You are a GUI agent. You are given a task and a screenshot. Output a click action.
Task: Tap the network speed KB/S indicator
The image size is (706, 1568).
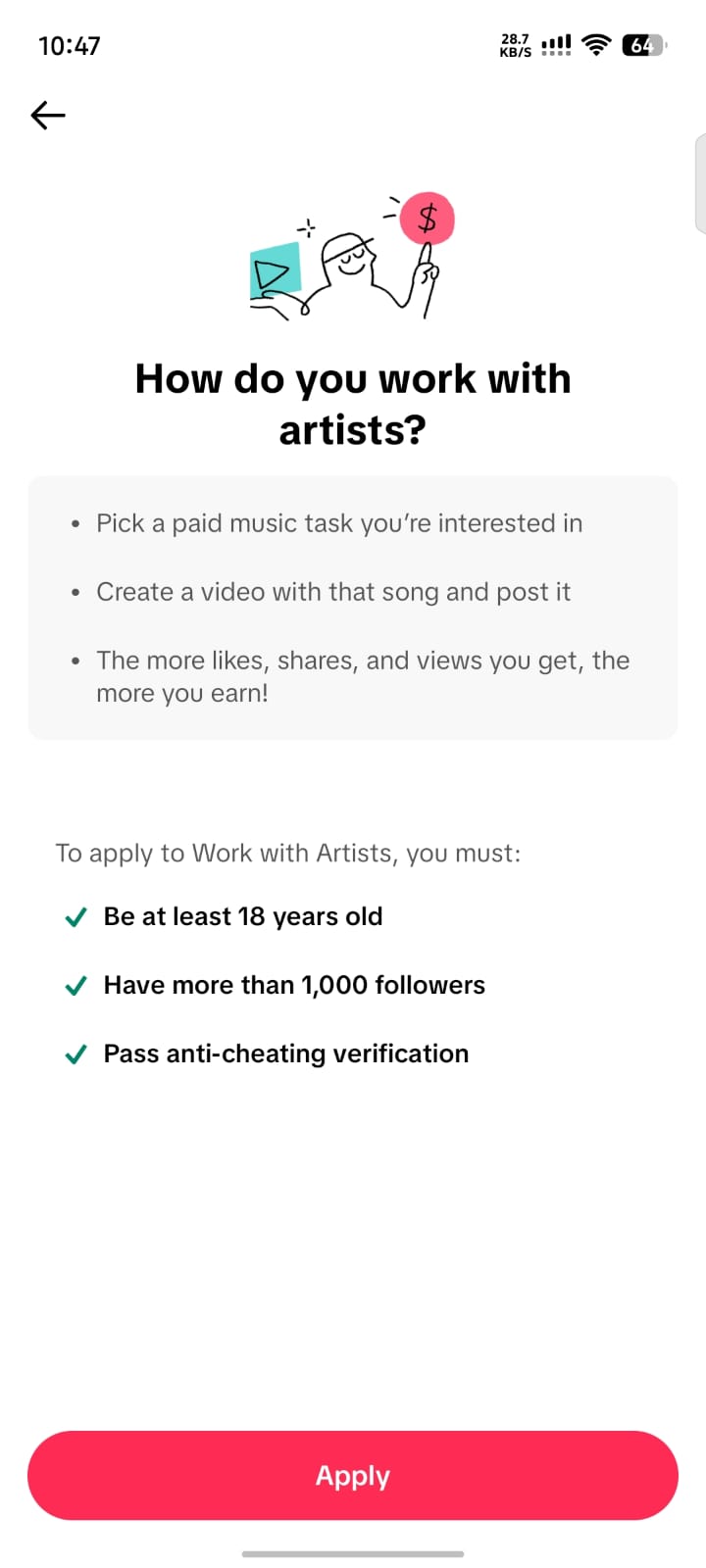point(516,45)
